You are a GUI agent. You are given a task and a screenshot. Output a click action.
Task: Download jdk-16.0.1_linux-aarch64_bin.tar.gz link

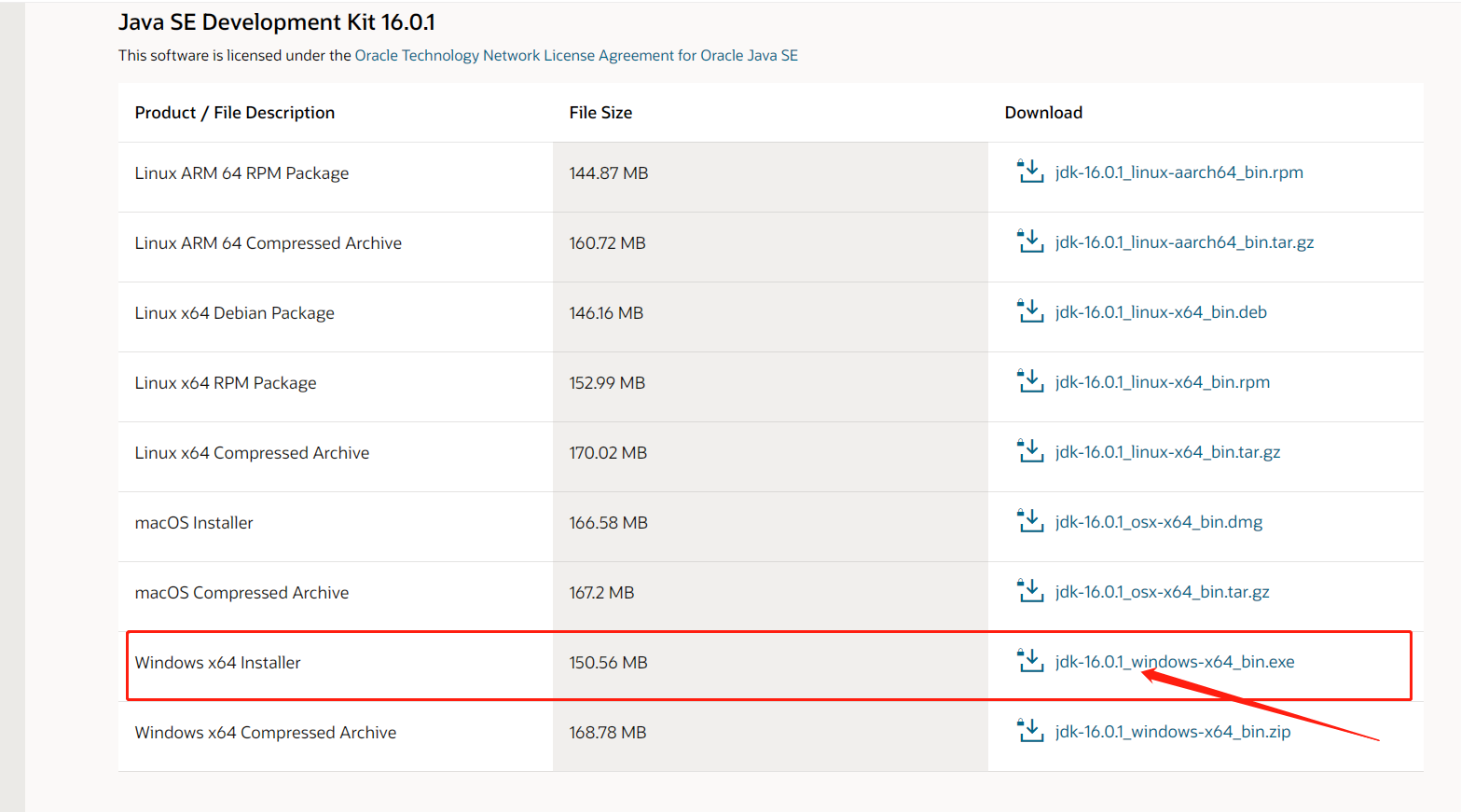pyautogui.click(x=1185, y=242)
